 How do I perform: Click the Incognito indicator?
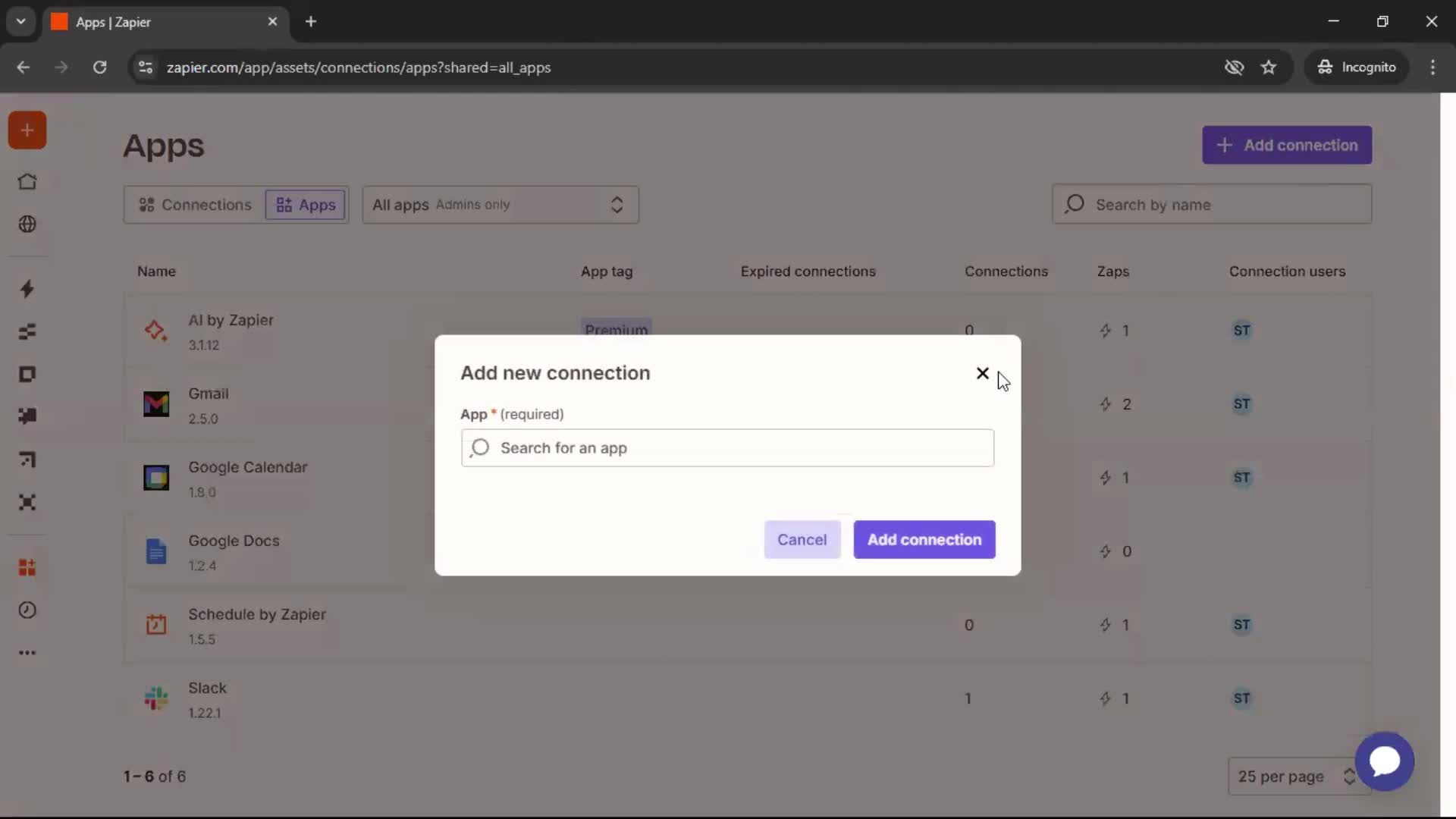pyautogui.click(x=1357, y=67)
